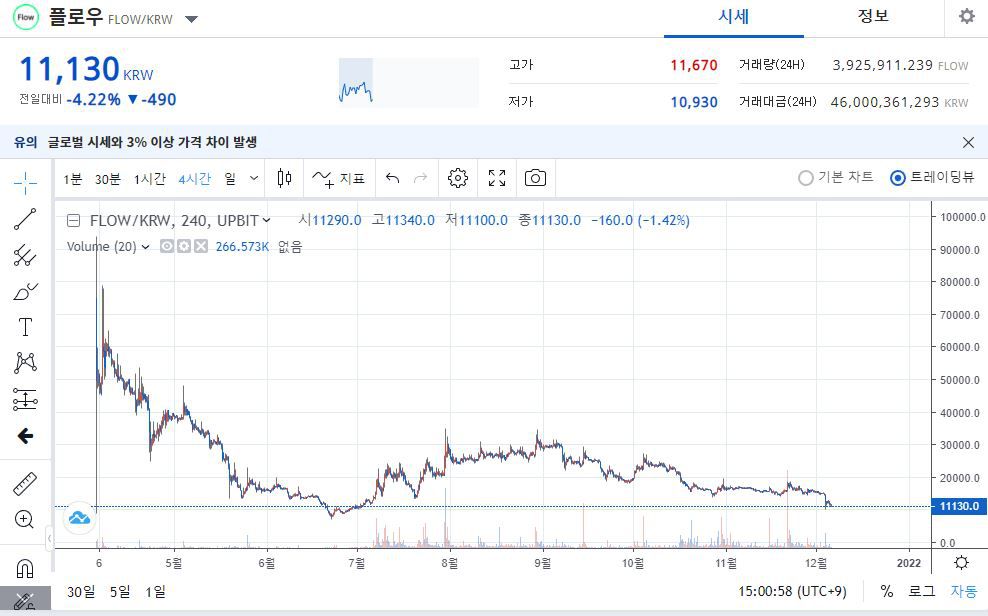Click the 15:00:58 (UTC+9) timezone button
The image size is (988, 616).
793,592
